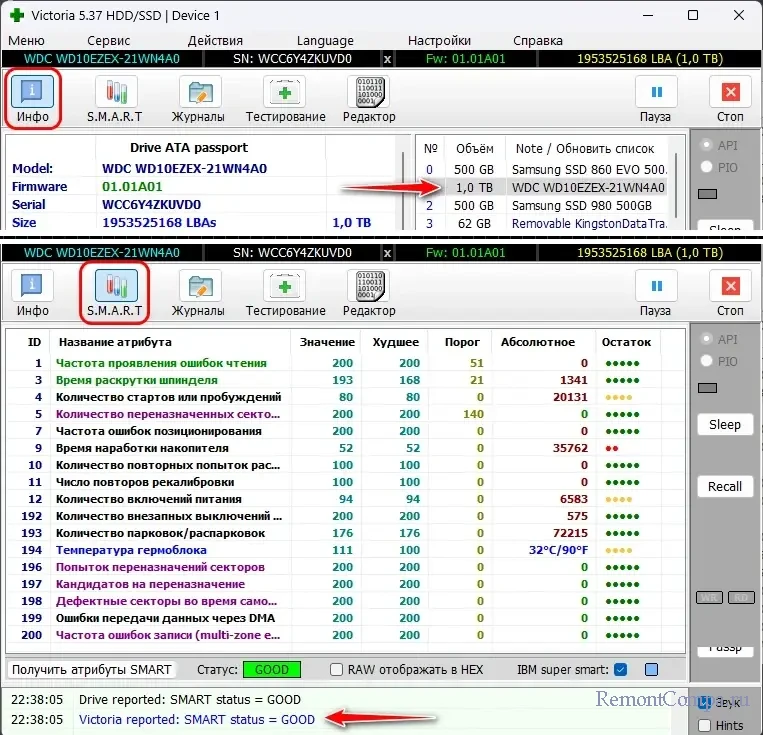Open the Language menu
This screenshot has height=735, width=763.
click(325, 40)
